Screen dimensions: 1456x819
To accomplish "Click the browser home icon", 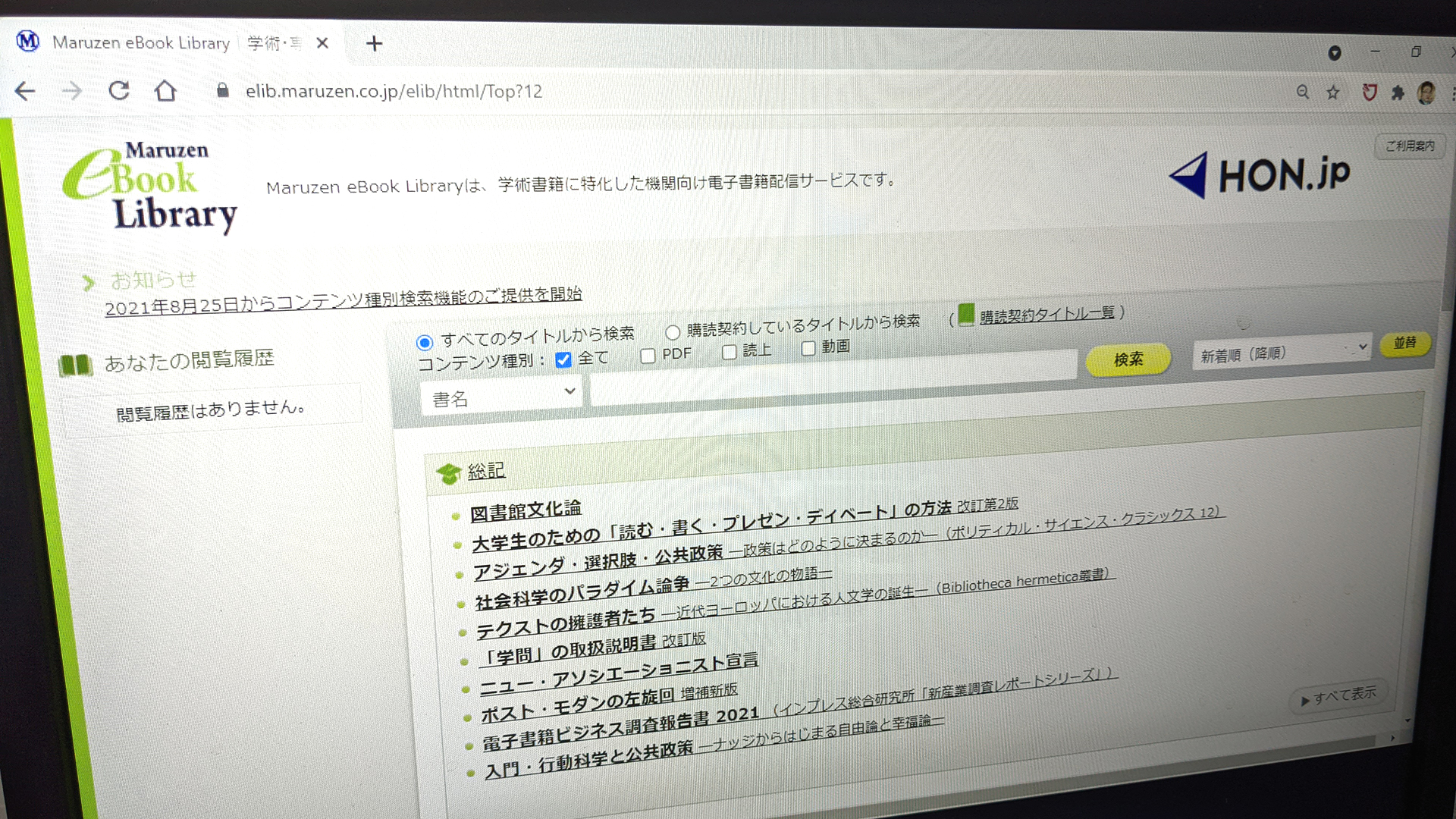I will [x=165, y=90].
